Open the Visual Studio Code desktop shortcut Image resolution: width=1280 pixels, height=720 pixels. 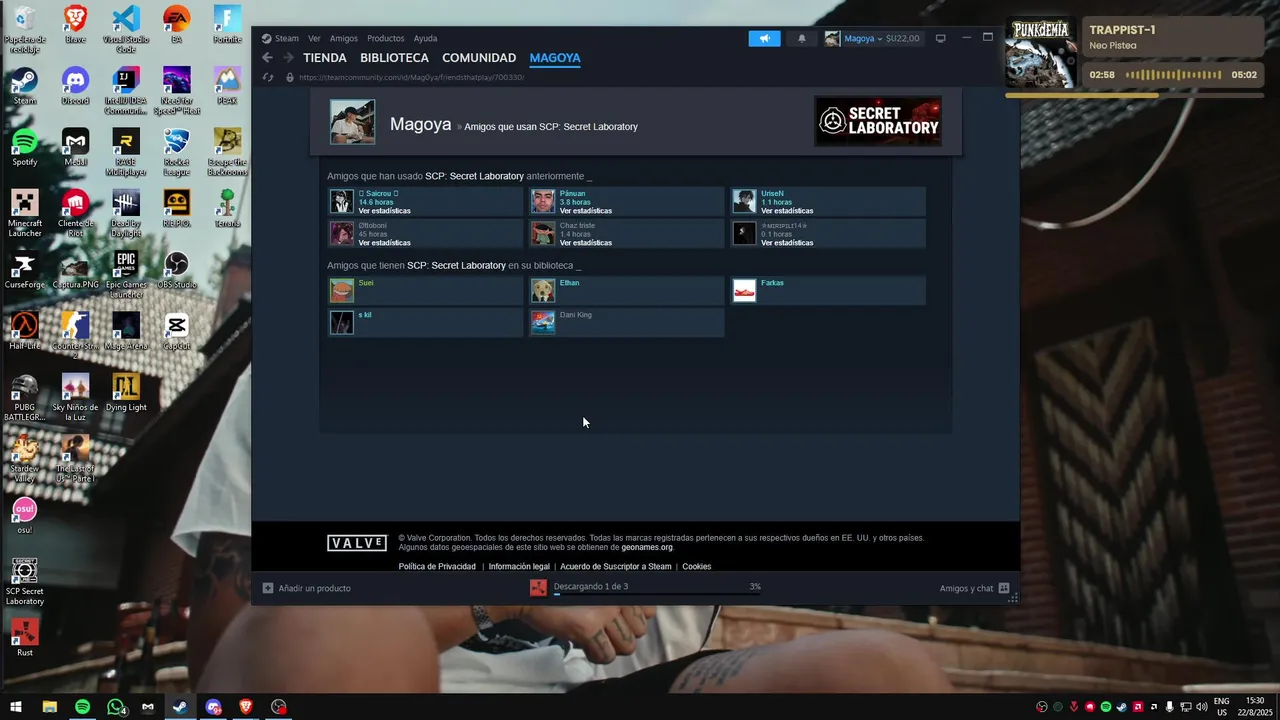(x=126, y=29)
